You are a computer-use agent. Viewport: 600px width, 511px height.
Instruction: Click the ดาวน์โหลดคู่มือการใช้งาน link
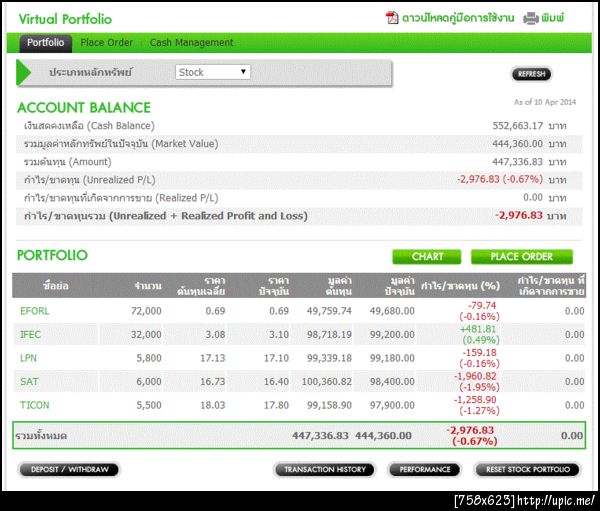pos(458,18)
